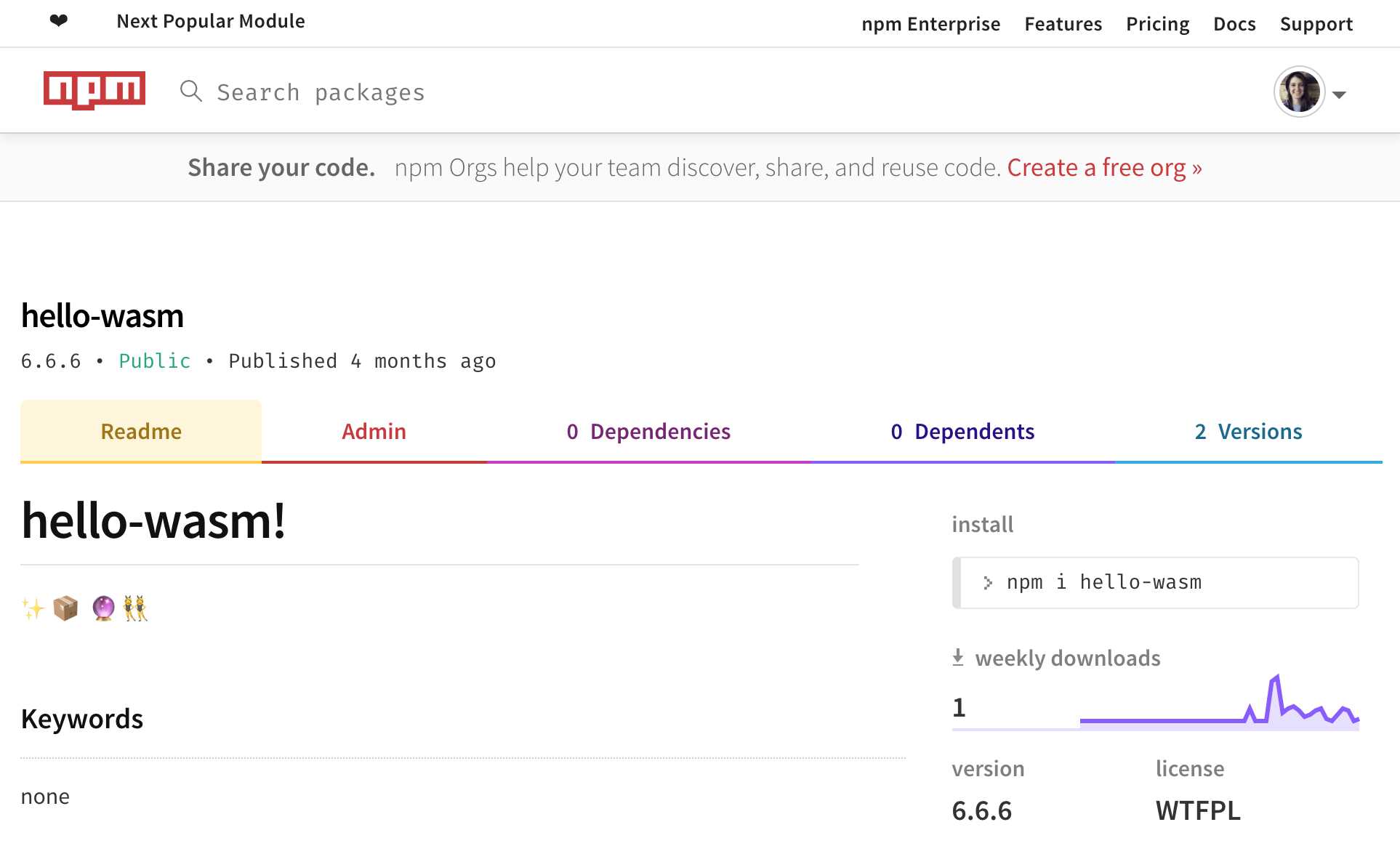The height and width of the screenshot is (846, 1400).
Task: Click the crystal ball emoji in readme
Action: coord(103,608)
